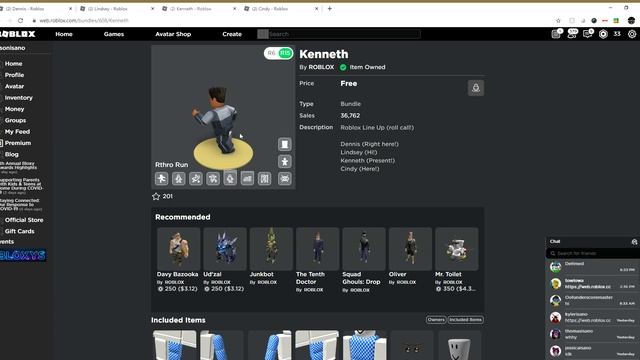
Task: Open the messages icon in the Roblox header
Action: [x=588, y=34]
